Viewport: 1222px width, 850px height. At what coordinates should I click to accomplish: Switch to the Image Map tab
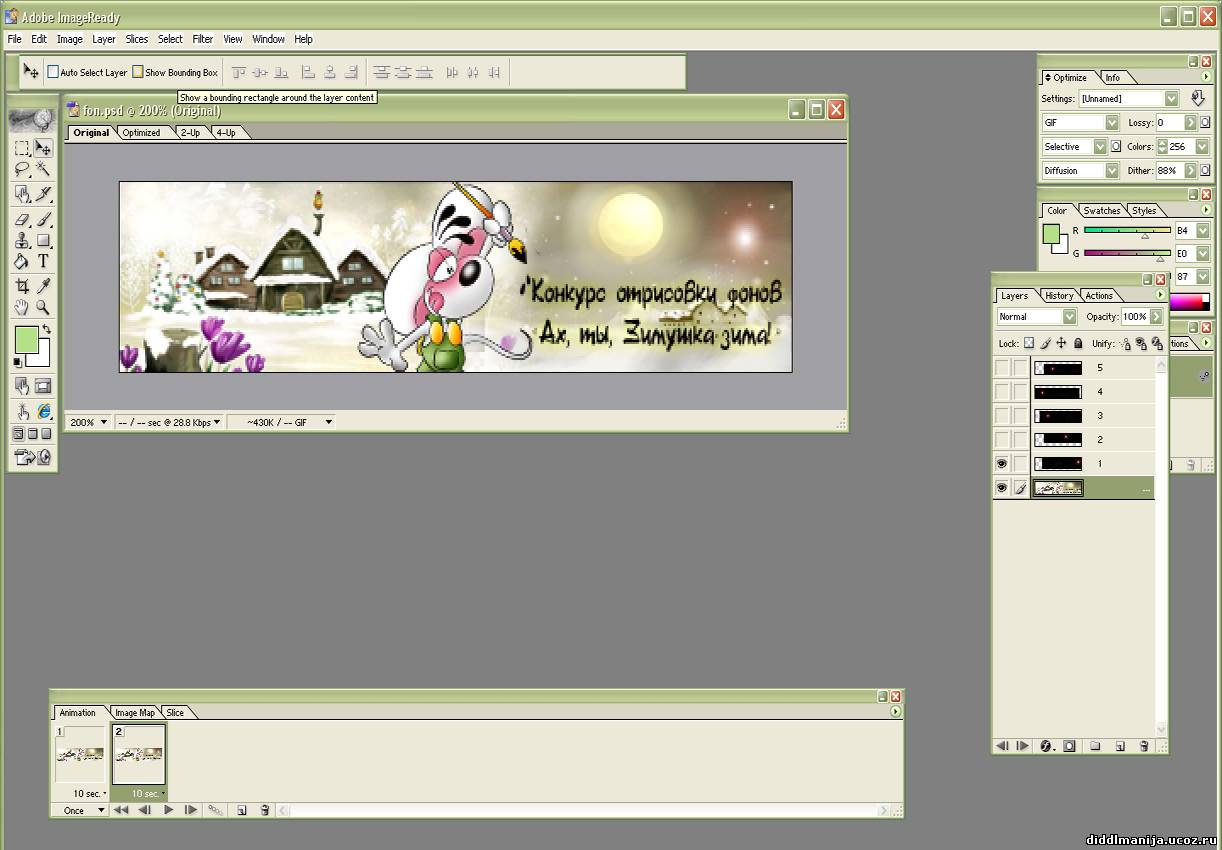tap(135, 713)
